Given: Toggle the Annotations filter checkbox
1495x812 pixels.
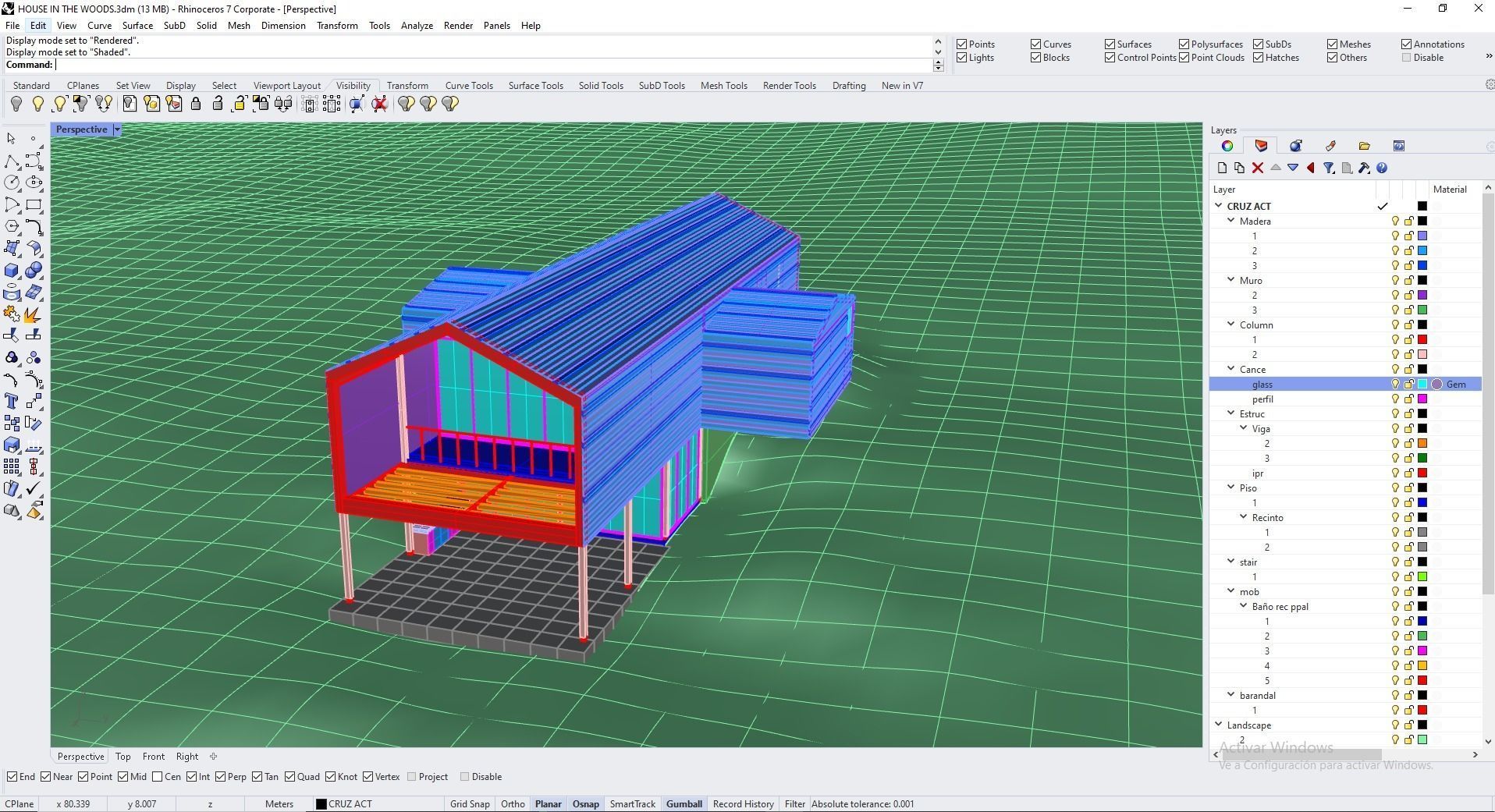Looking at the screenshot, I should click(x=1407, y=44).
